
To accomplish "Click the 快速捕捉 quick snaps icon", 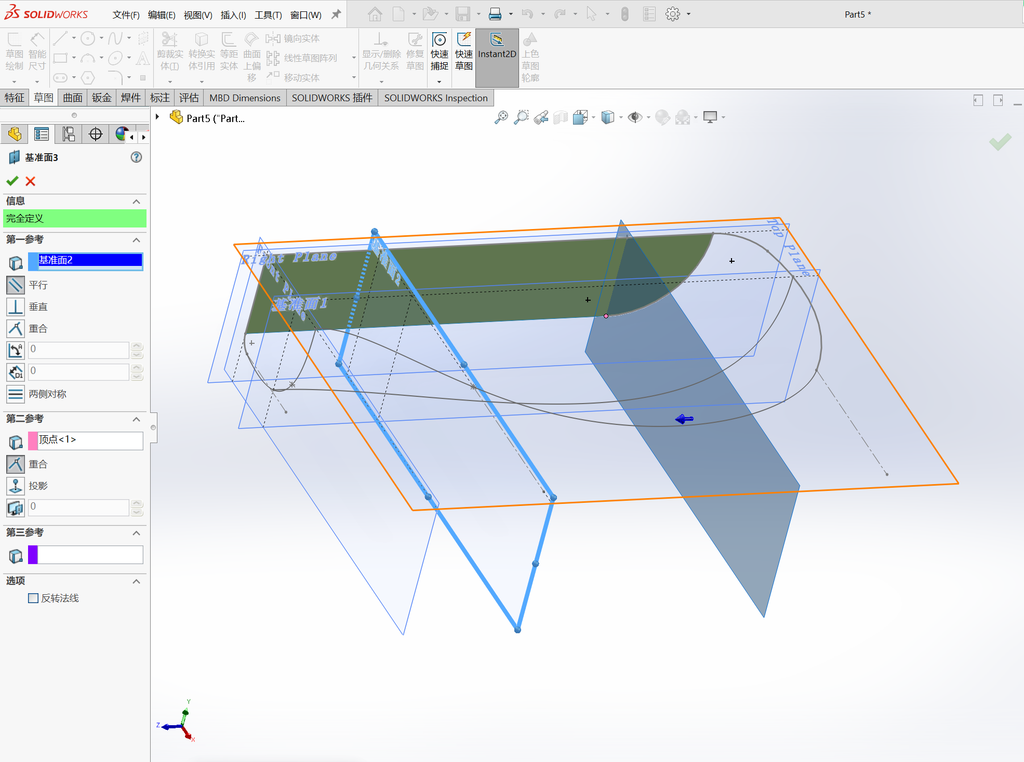I will click(440, 51).
